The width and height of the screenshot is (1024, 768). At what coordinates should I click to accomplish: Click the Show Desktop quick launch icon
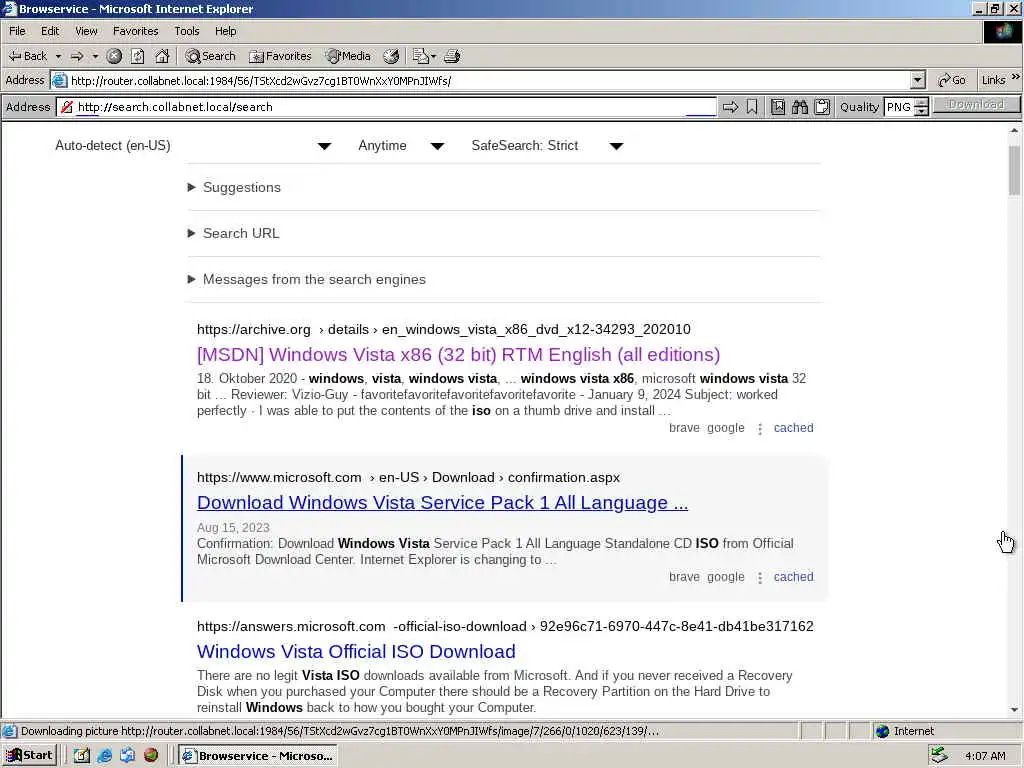(x=82, y=756)
